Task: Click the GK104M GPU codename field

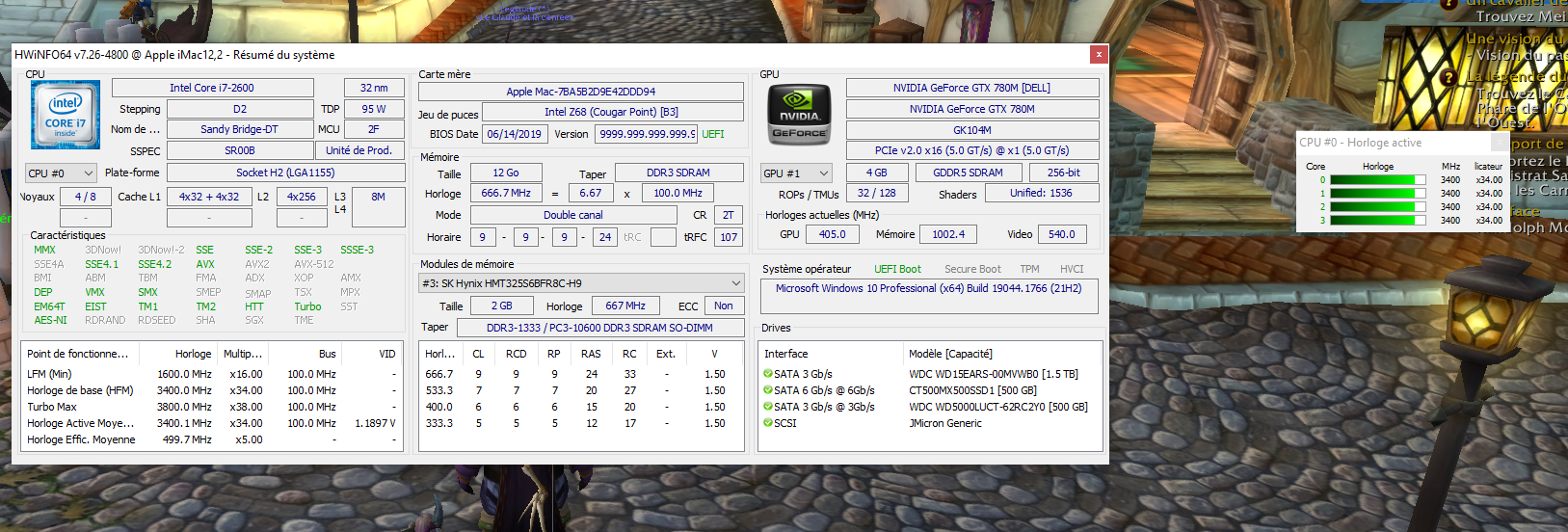Action: click(x=972, y=129)
